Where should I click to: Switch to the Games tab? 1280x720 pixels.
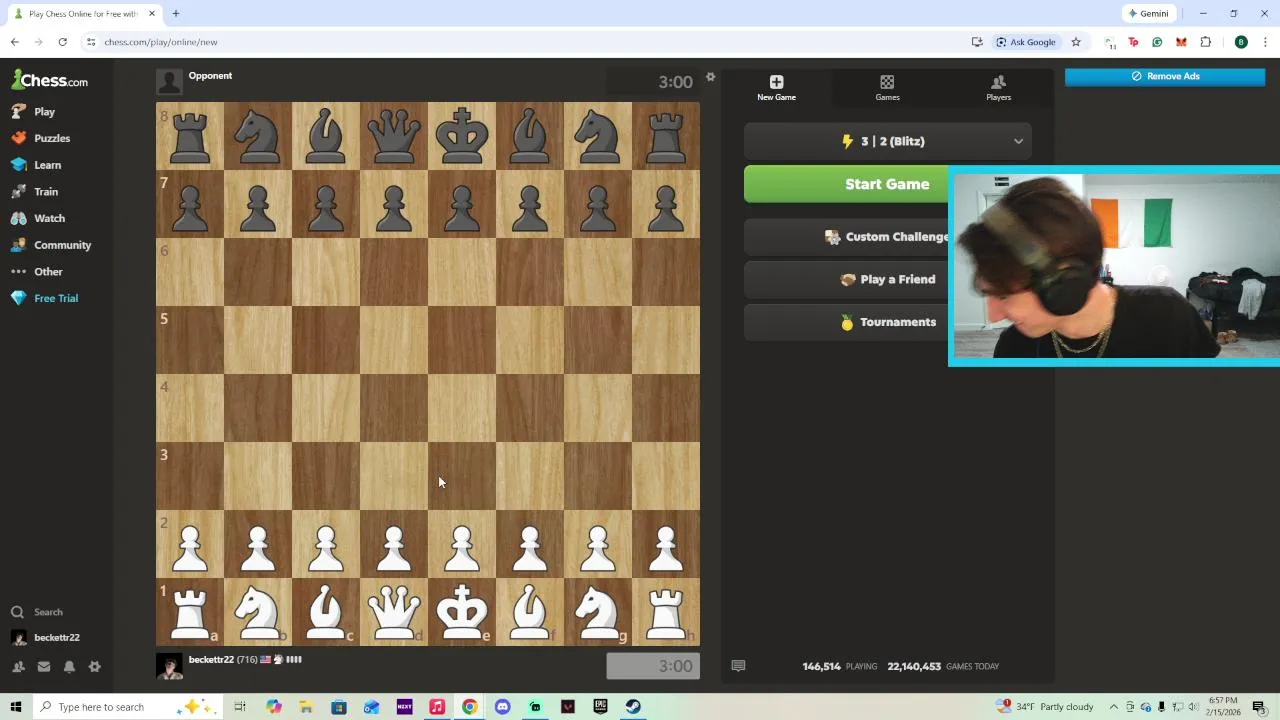(887, 88)
